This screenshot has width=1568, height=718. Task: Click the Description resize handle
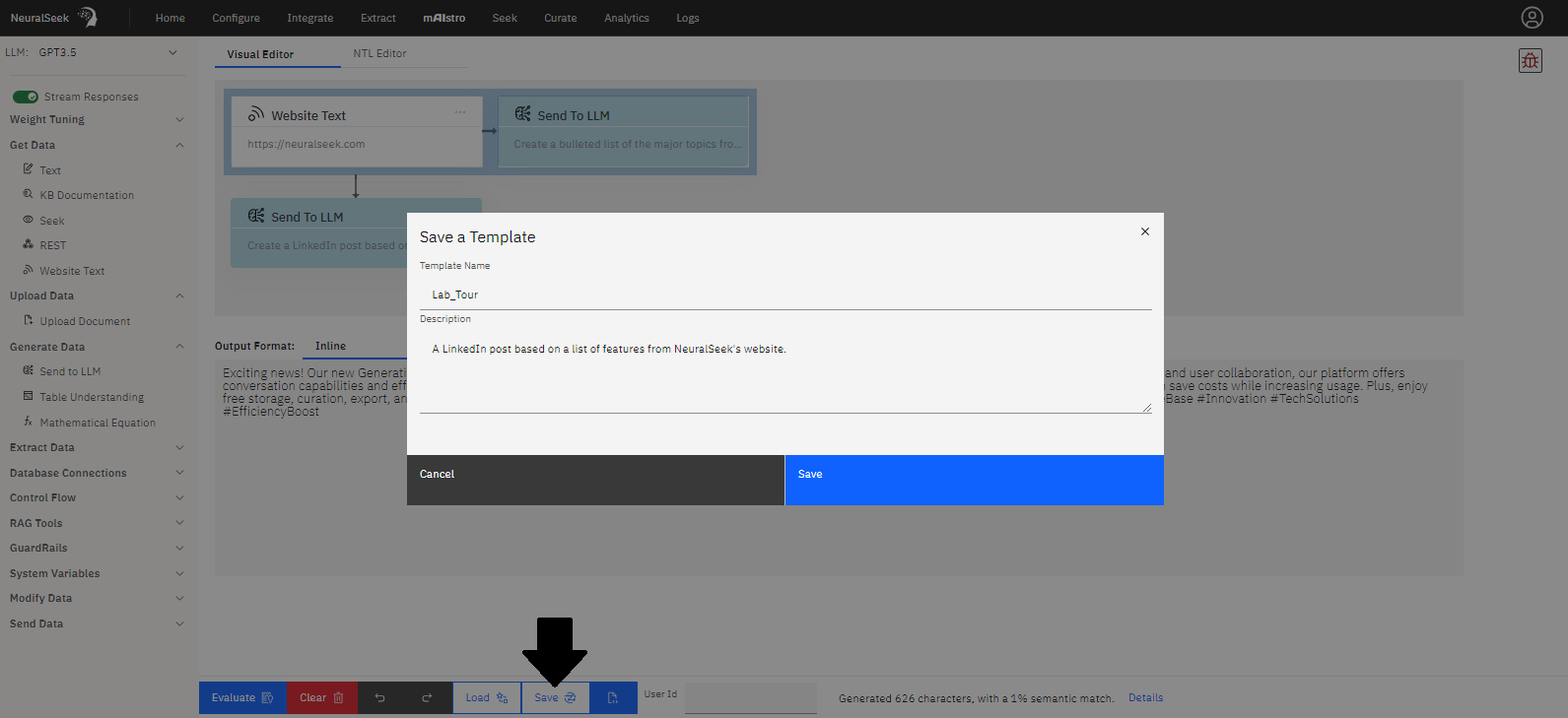tap(1146, 407)
